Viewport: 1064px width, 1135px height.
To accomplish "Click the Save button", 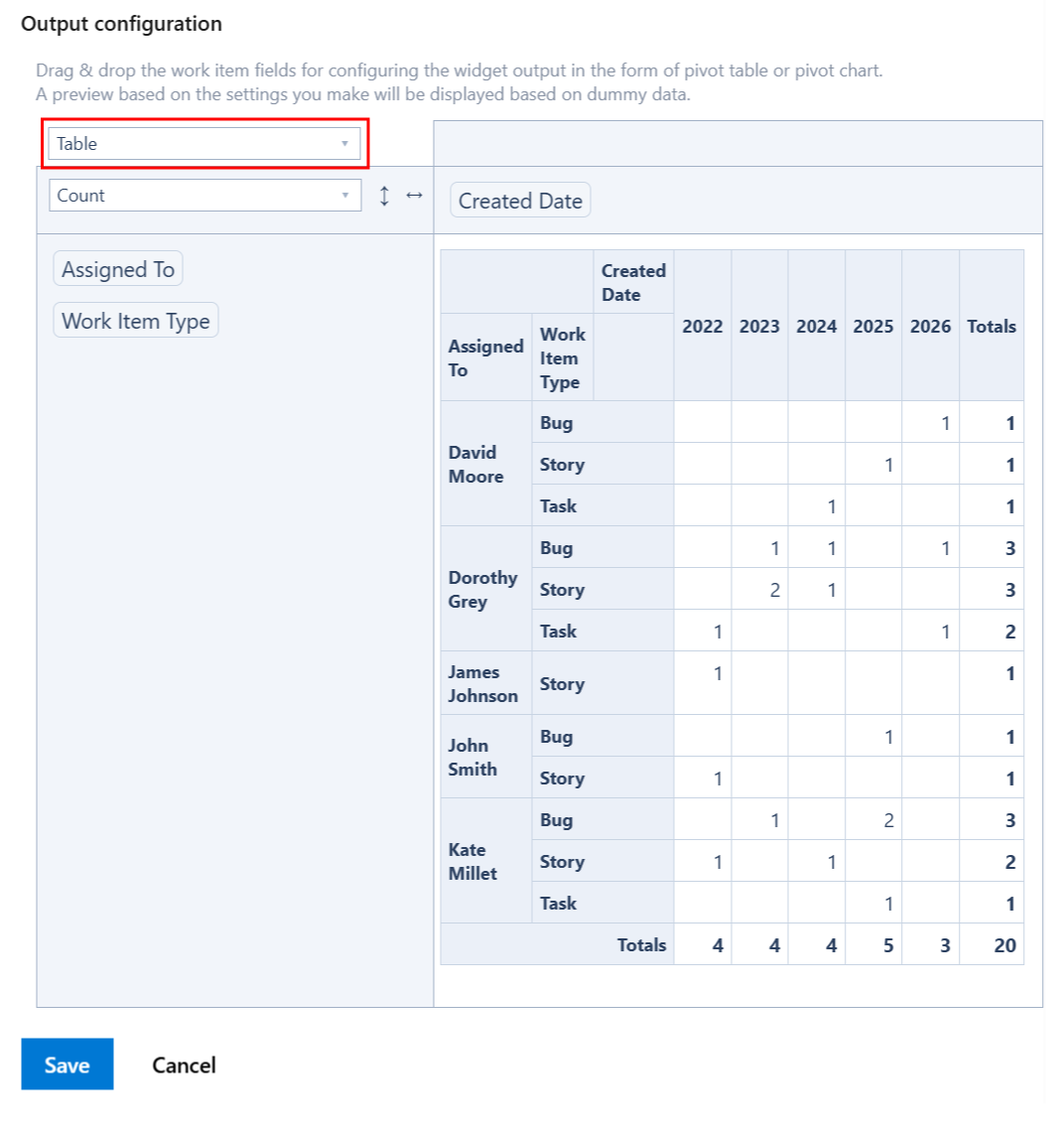I will point(66,1064).
